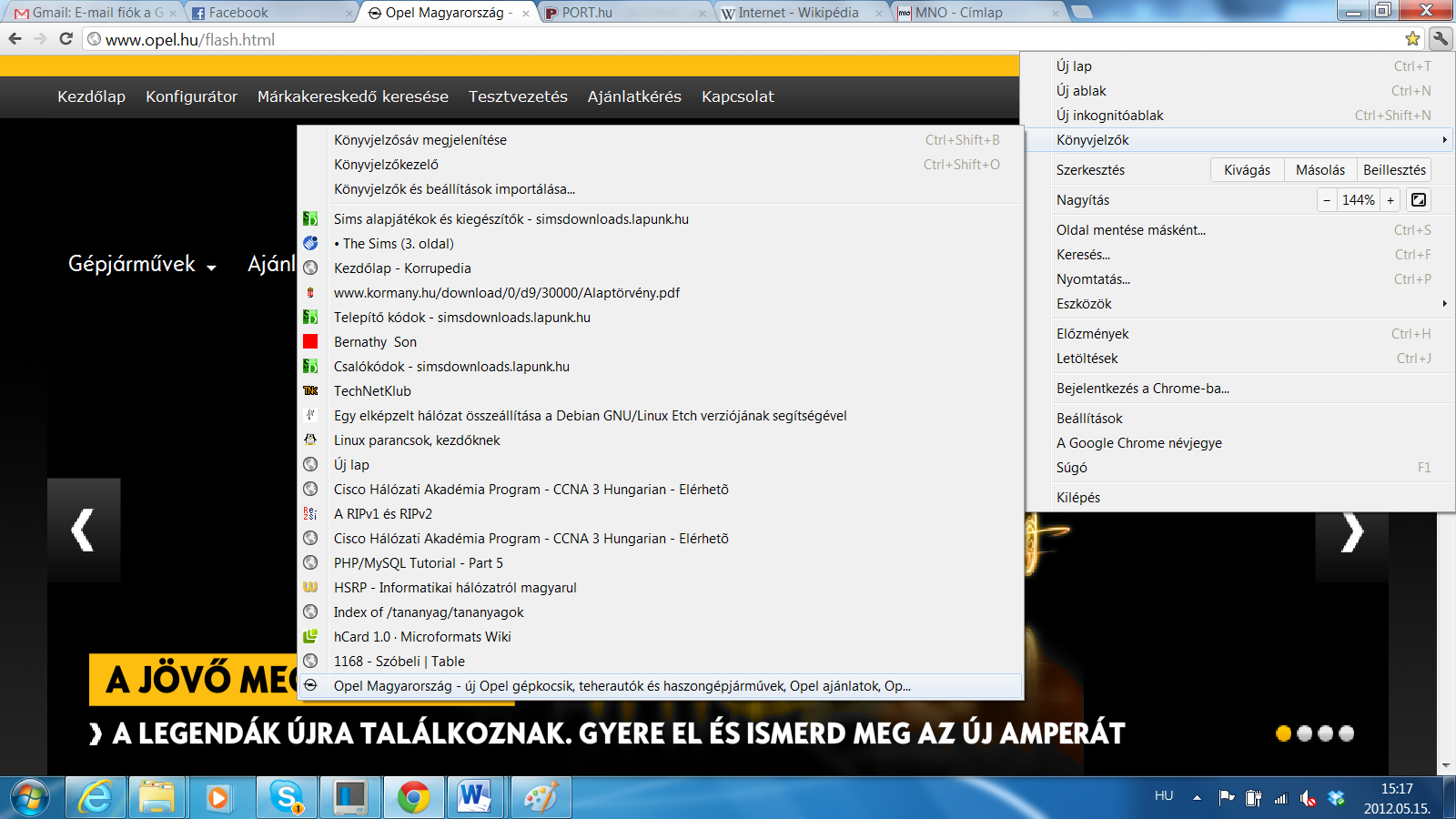Select Könyvjelzőkezelő in bookmarks submenu
Image resolution: width=1456 pixels, height=819 pixels.
(x=660, y=165)
